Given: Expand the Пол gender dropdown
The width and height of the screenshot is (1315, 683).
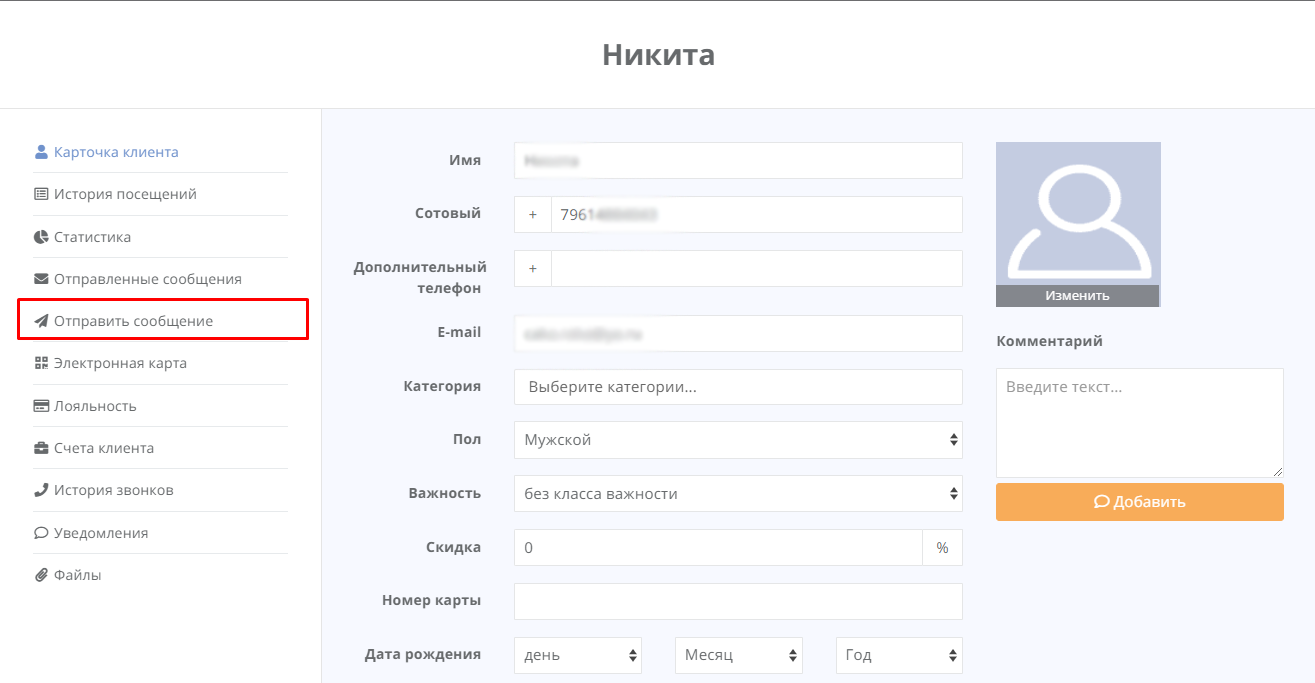Looking at the screenshot, I should click(738, 440).
